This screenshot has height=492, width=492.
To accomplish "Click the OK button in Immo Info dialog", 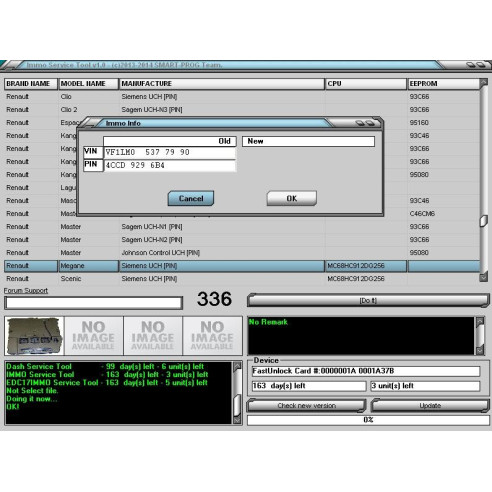I will [292, 198].
